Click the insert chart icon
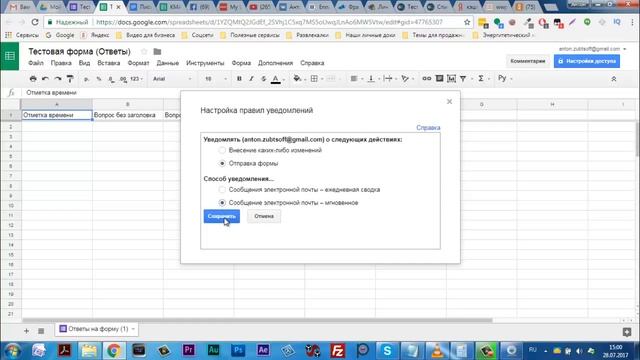 point(451,78)
